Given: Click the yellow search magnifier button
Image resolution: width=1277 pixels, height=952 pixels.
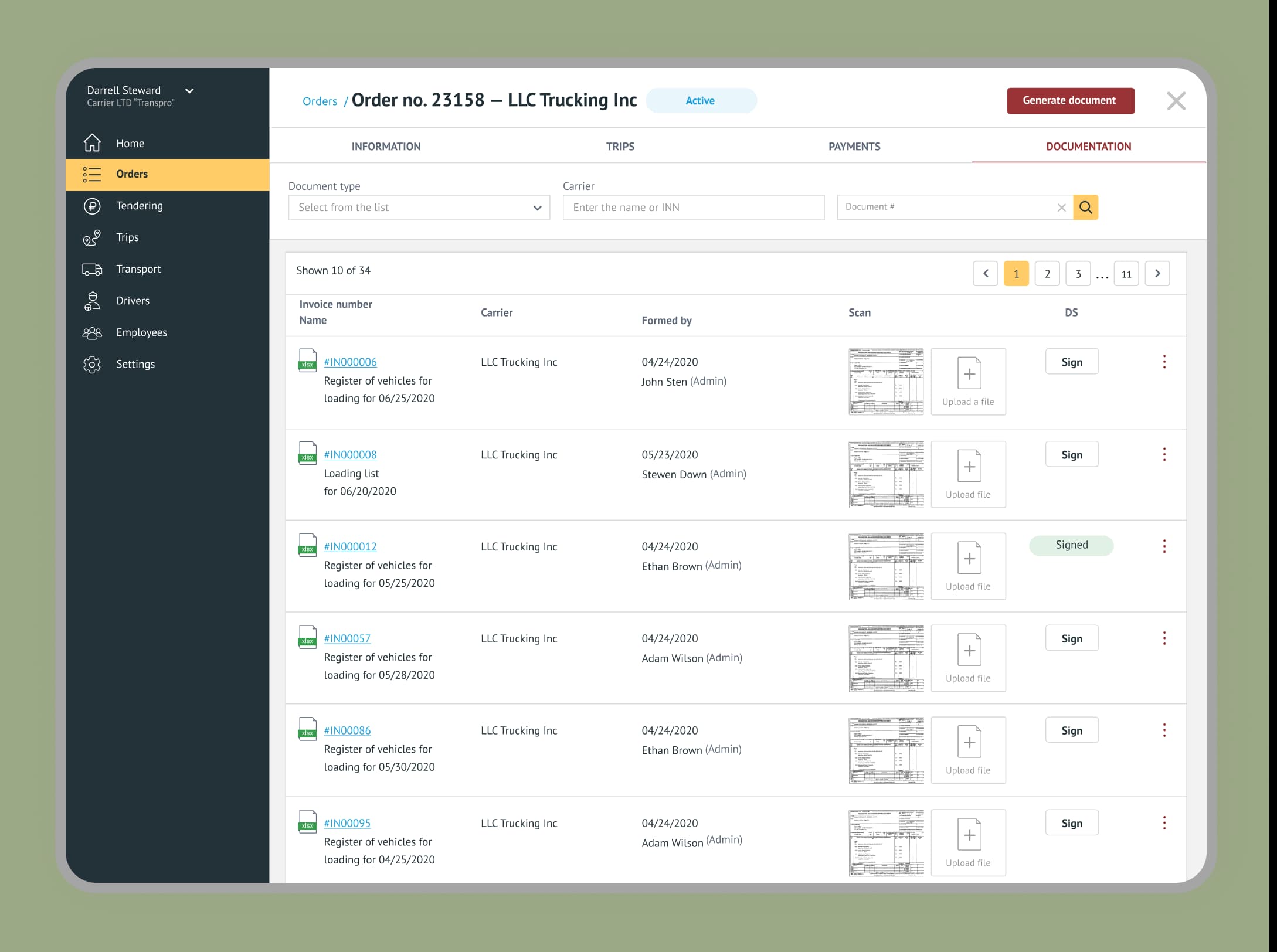Looking at the screenshot, I should [1085, 207].
